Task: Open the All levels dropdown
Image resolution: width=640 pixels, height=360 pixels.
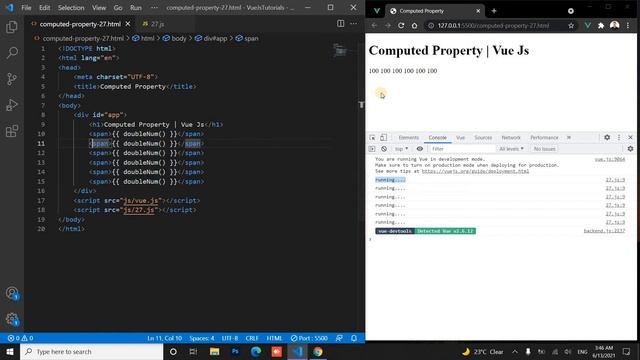Action: click(511, 149)
